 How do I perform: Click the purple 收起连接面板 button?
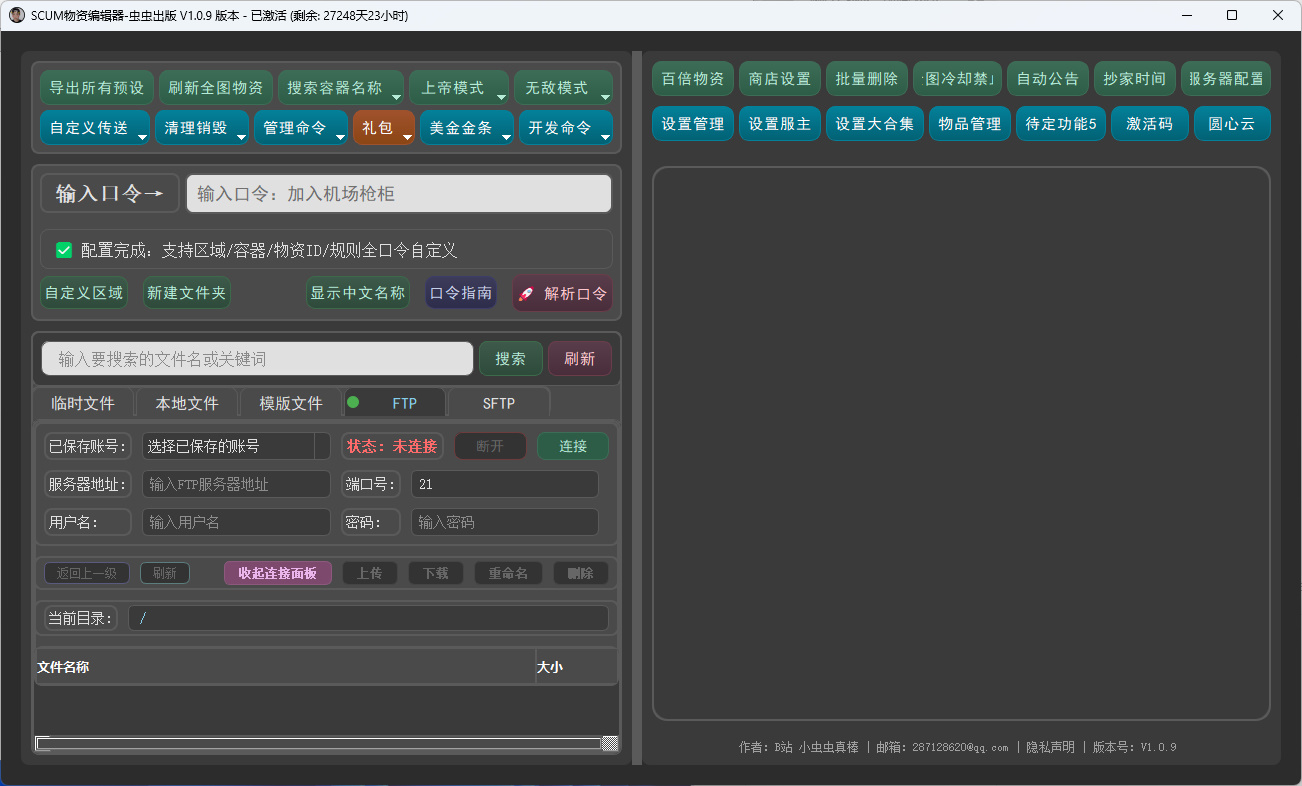click(x=278, y=573)
